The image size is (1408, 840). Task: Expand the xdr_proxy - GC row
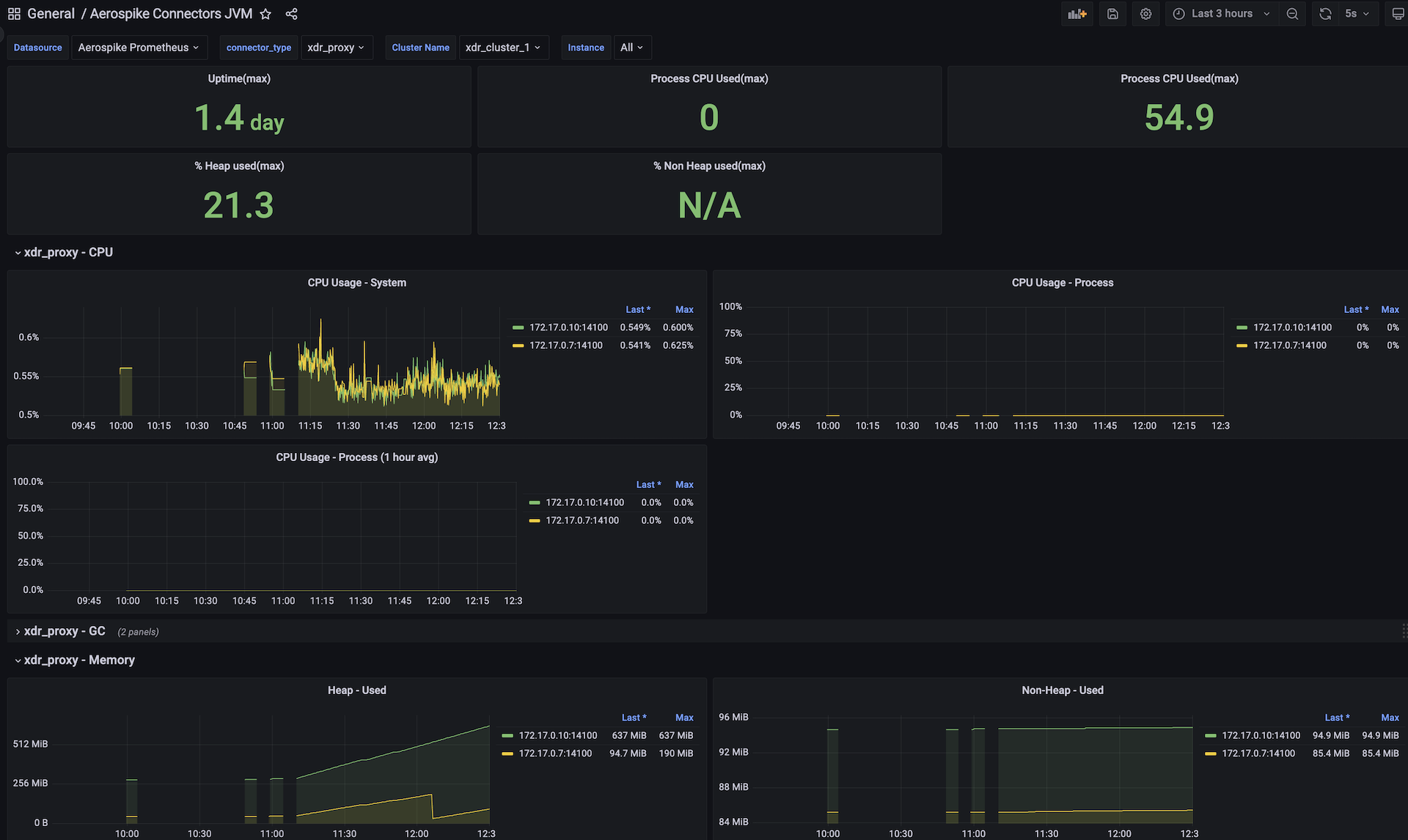65,631
